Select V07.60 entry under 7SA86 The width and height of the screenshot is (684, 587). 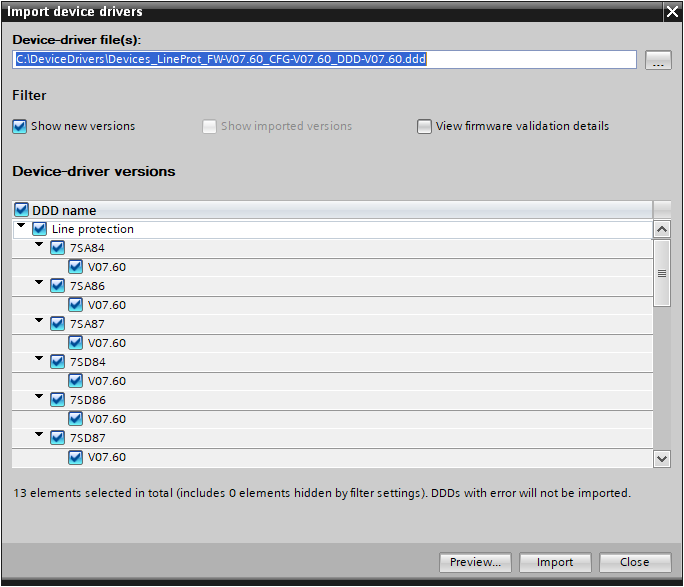(107, 305)
